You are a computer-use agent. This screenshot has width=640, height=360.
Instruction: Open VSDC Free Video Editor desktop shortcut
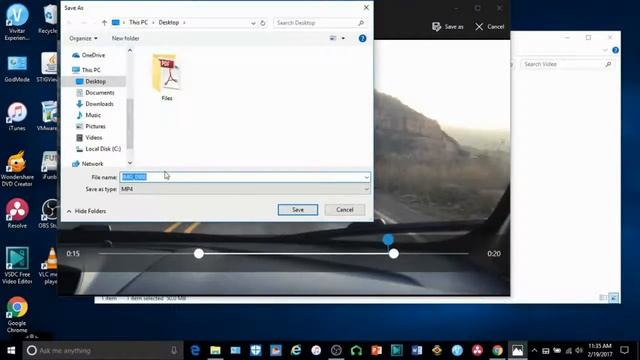[17, 266]
